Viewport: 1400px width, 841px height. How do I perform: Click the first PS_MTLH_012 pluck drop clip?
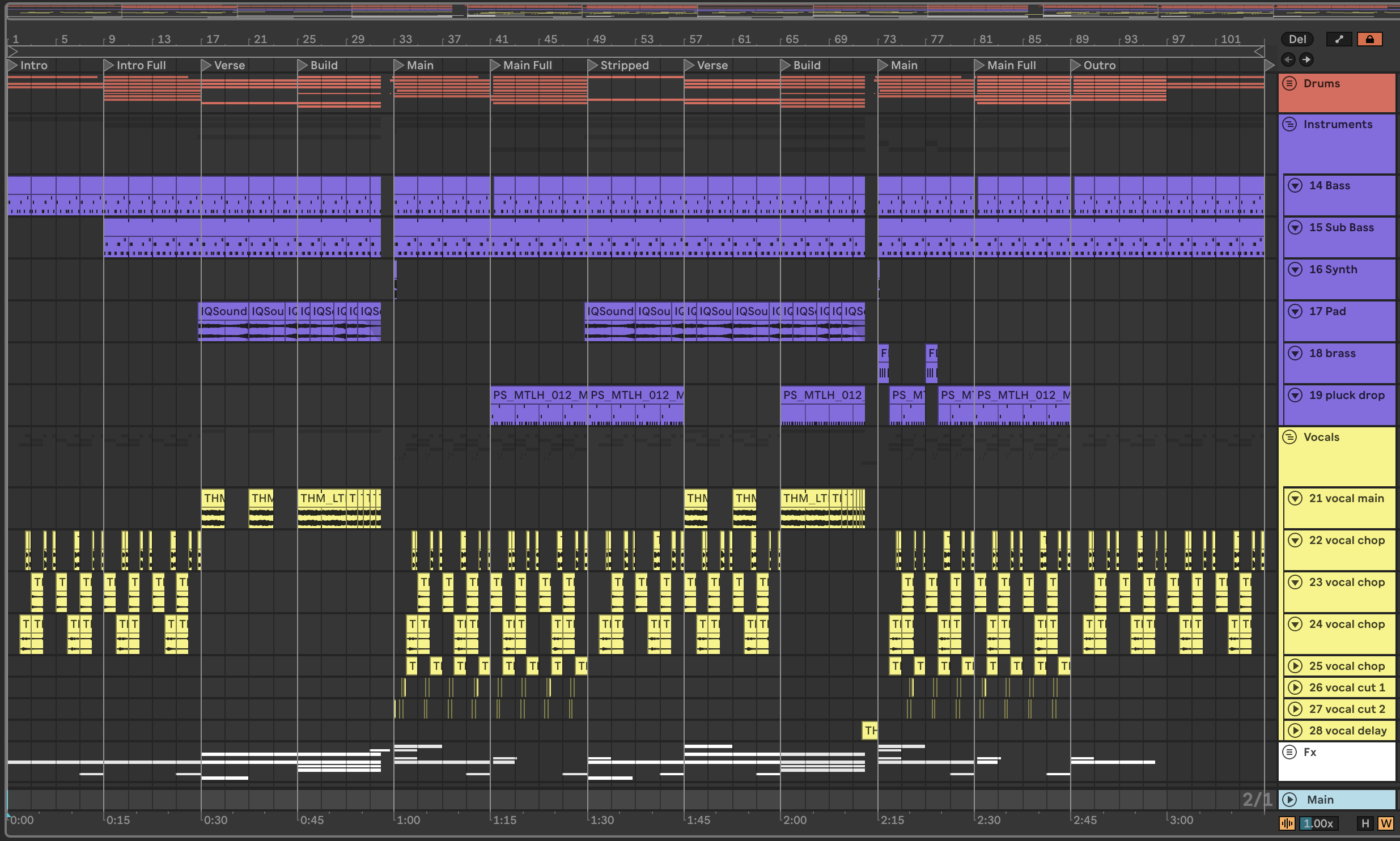pyautogui.click(x=538, y=395)
